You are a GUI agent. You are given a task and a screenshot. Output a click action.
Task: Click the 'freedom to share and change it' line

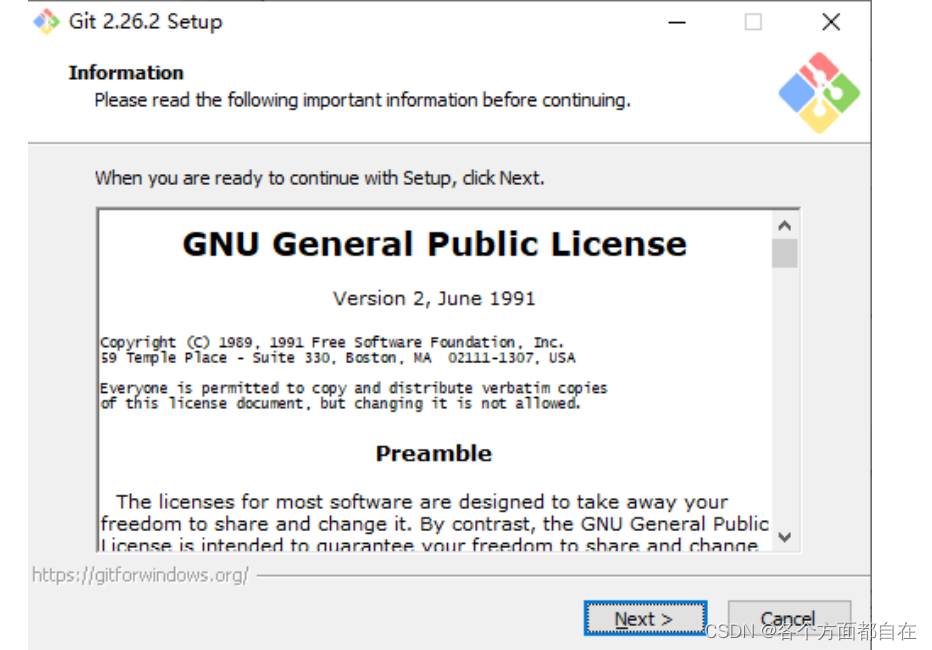[x=434, y=524]
